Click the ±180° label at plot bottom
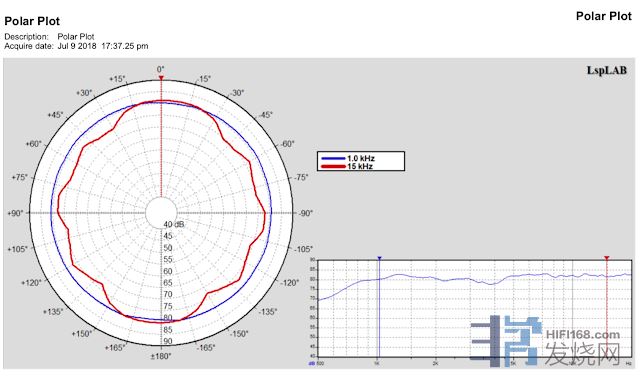This screenshot has height=378, width=640. 161,356
